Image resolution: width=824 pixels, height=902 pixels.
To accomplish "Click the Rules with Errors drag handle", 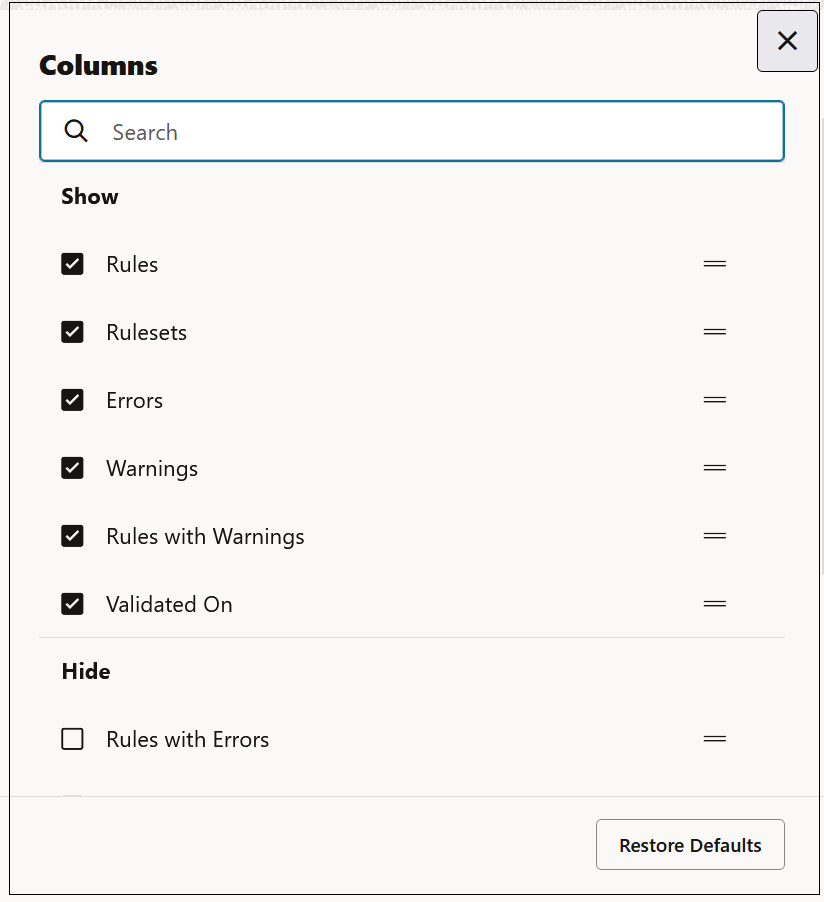I will point(714,738).
